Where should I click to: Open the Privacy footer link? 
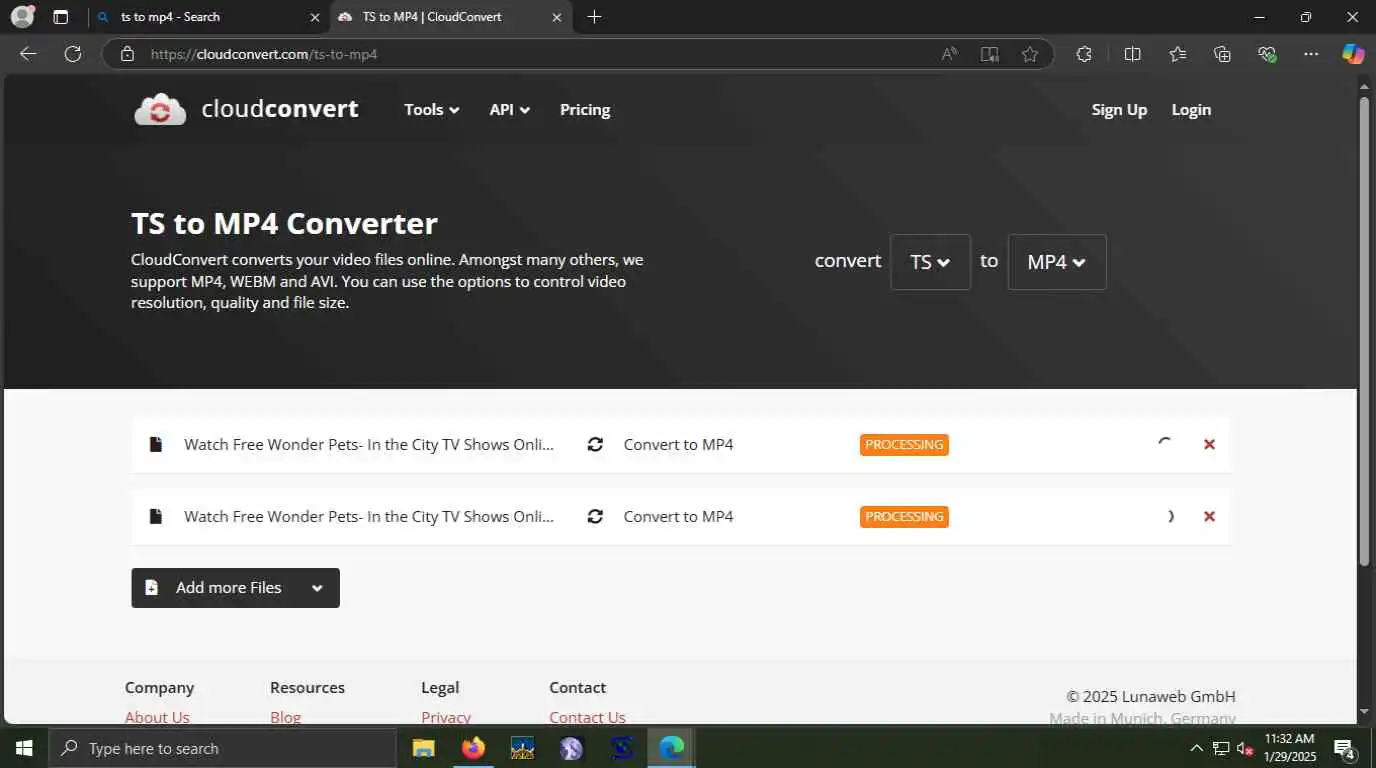446,717
